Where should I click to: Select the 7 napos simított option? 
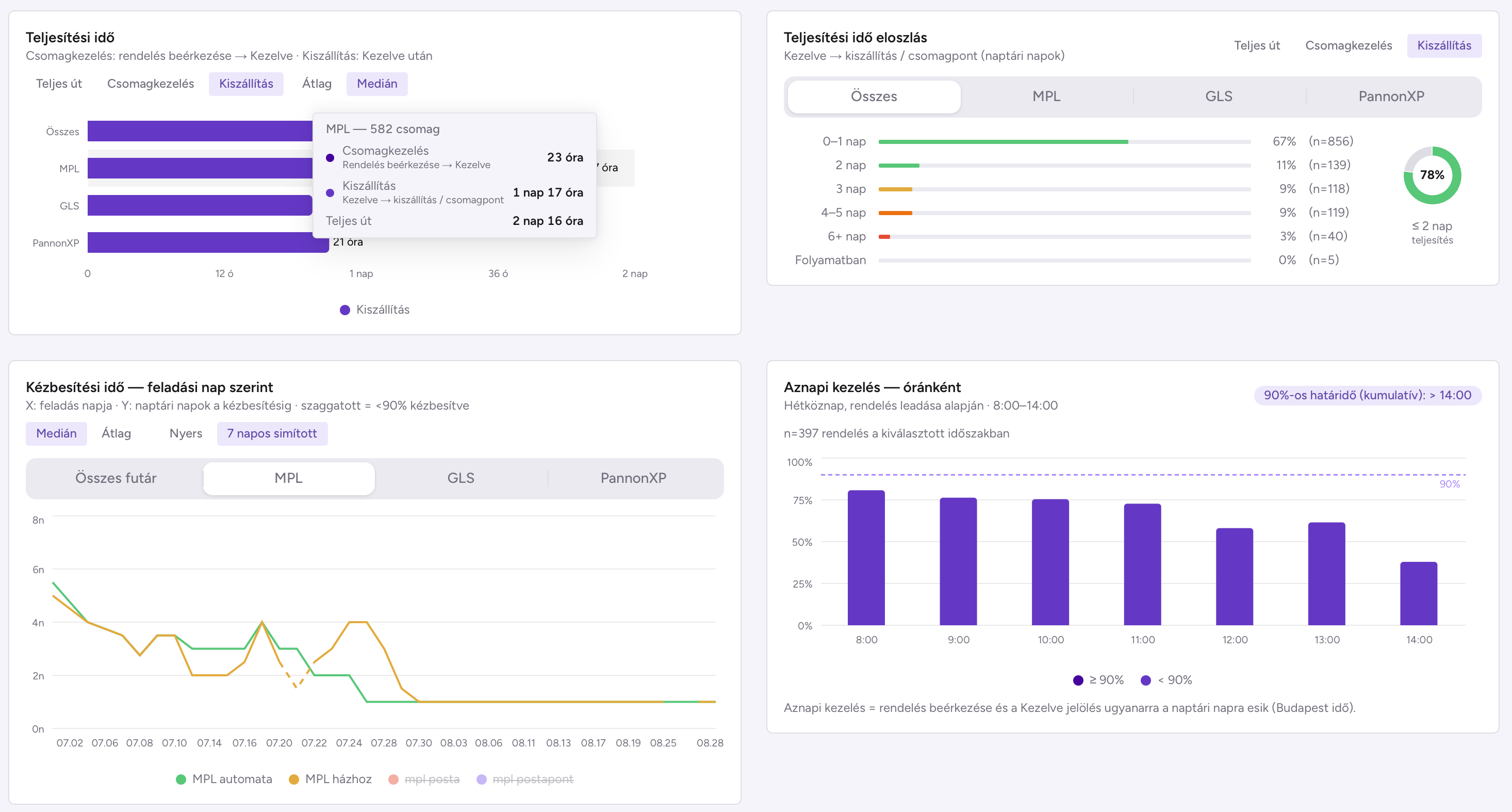tap(272, 434)
